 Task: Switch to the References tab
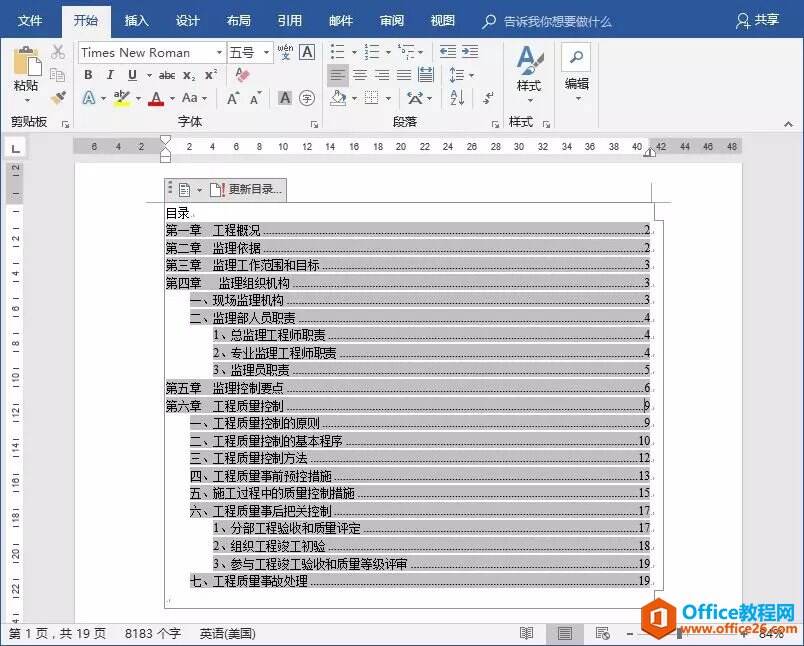[x=290, y=21]
